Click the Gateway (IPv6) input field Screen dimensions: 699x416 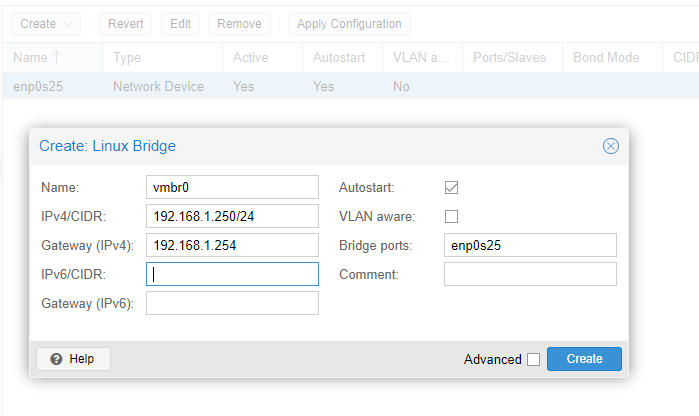232,303
